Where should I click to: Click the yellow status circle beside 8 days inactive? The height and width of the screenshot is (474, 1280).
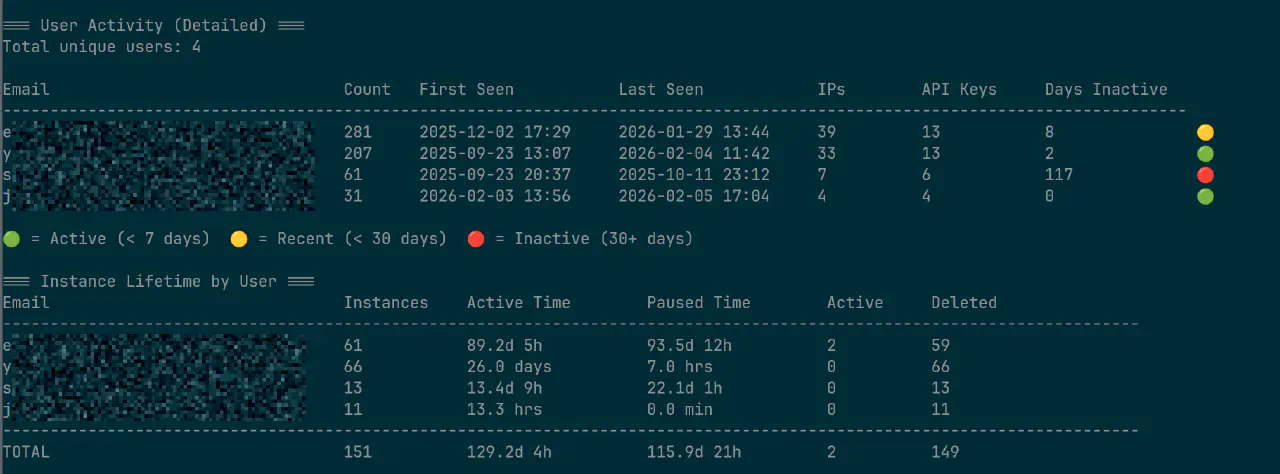point(1206,132)
